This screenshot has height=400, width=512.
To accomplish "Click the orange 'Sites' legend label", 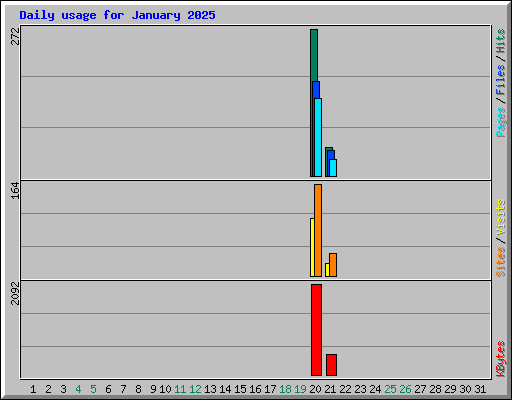I will [500, 262].
